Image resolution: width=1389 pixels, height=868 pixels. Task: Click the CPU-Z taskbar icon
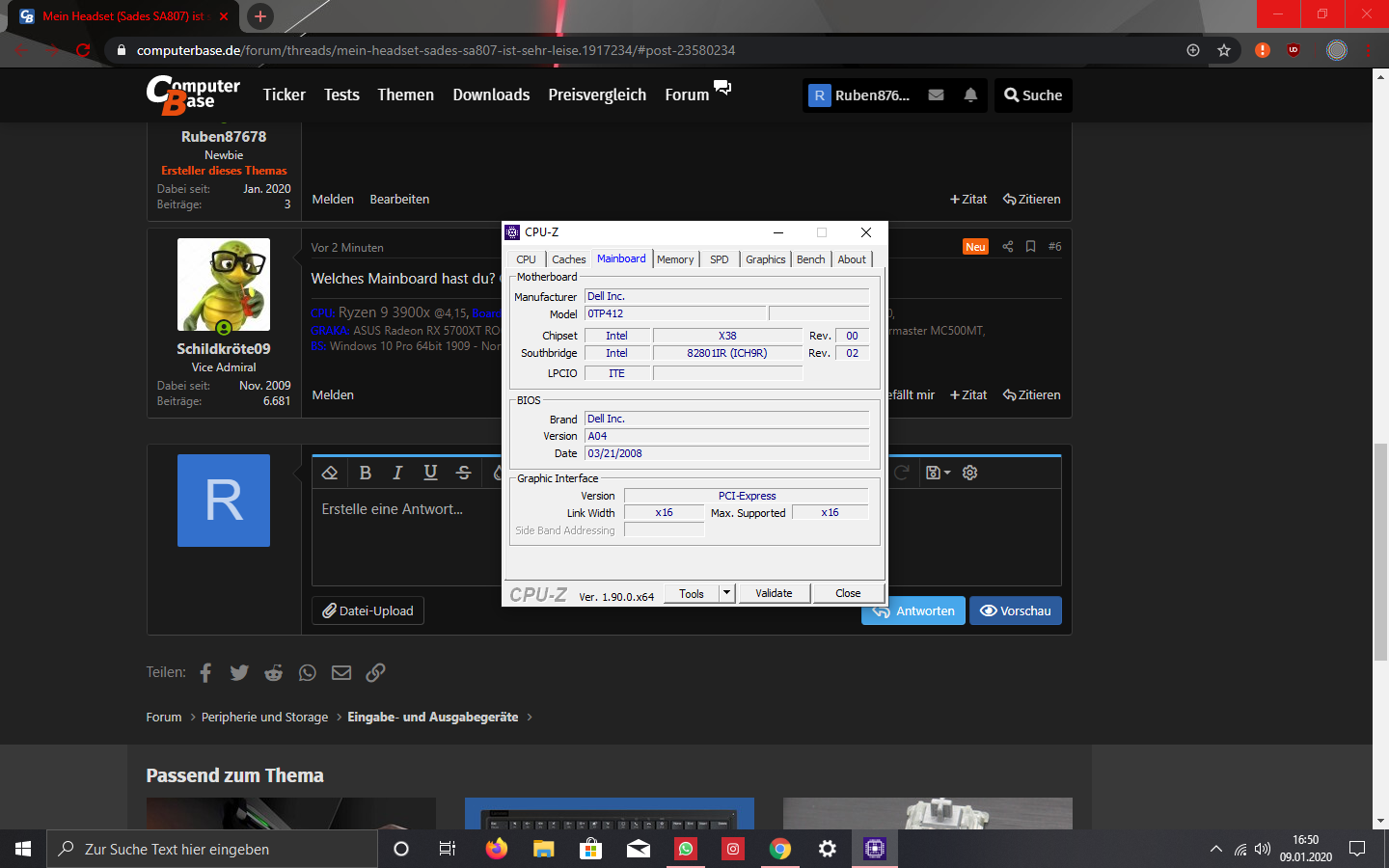tap(875, 849)
